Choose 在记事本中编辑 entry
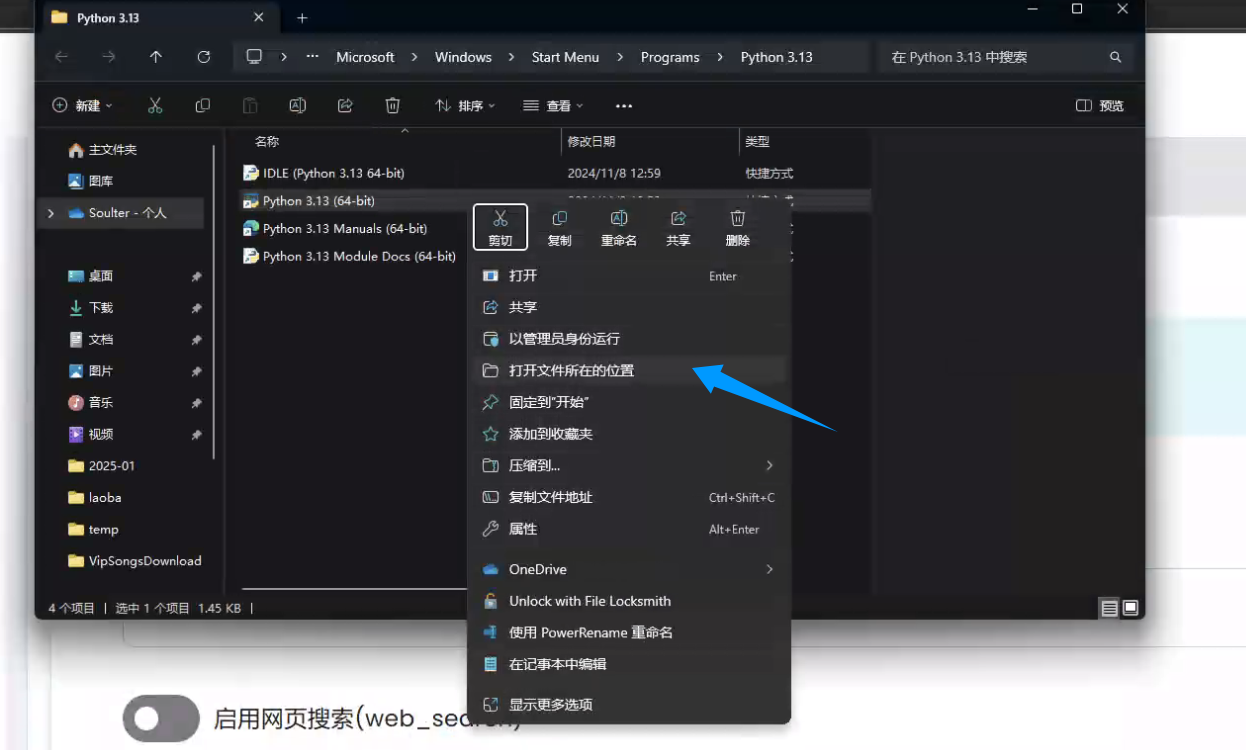1246x750 pixels. coord(629,664)
